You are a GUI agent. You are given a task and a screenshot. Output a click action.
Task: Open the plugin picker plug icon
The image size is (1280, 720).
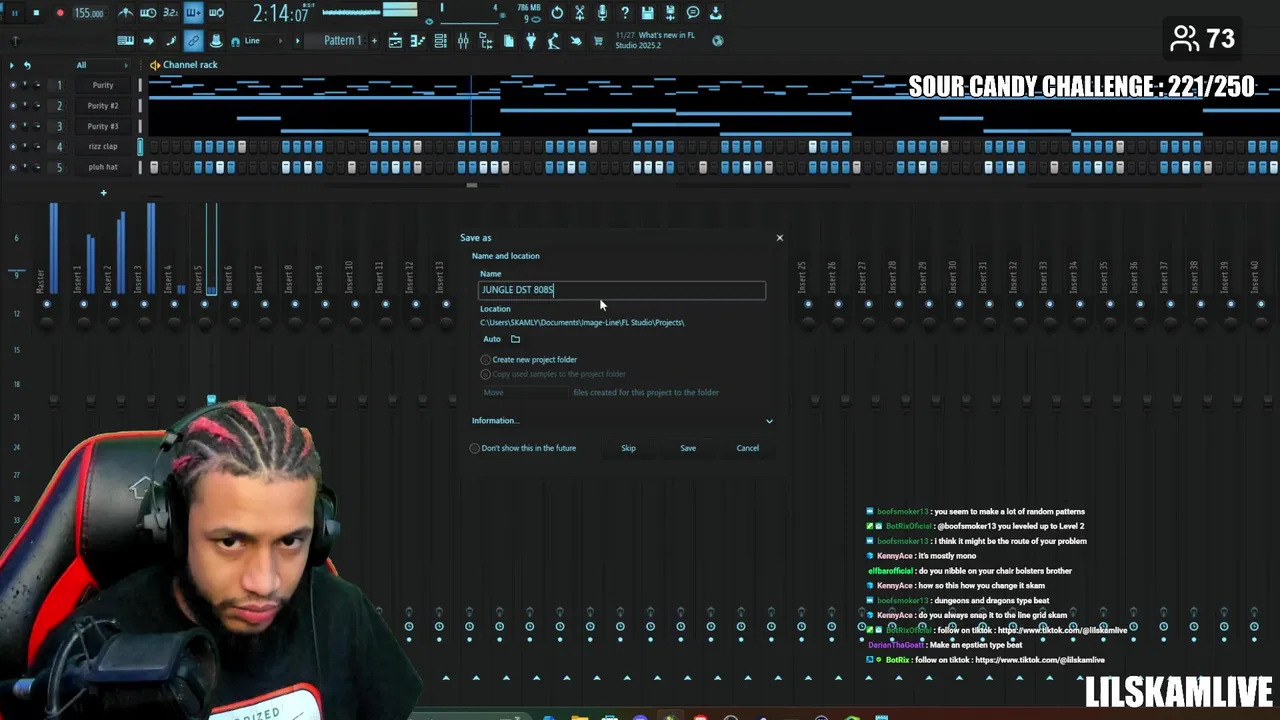pyautogui.click(x=531, y=41)
